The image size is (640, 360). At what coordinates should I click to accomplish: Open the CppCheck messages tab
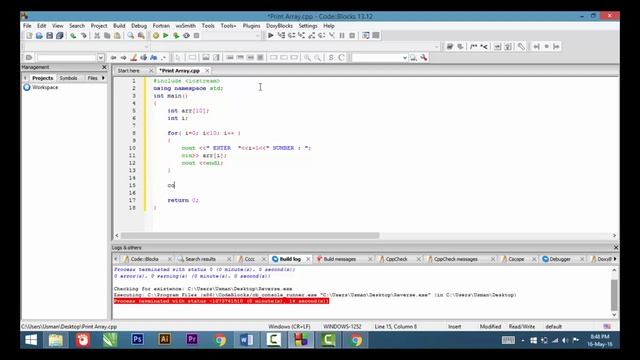click(x=456, y=259)
